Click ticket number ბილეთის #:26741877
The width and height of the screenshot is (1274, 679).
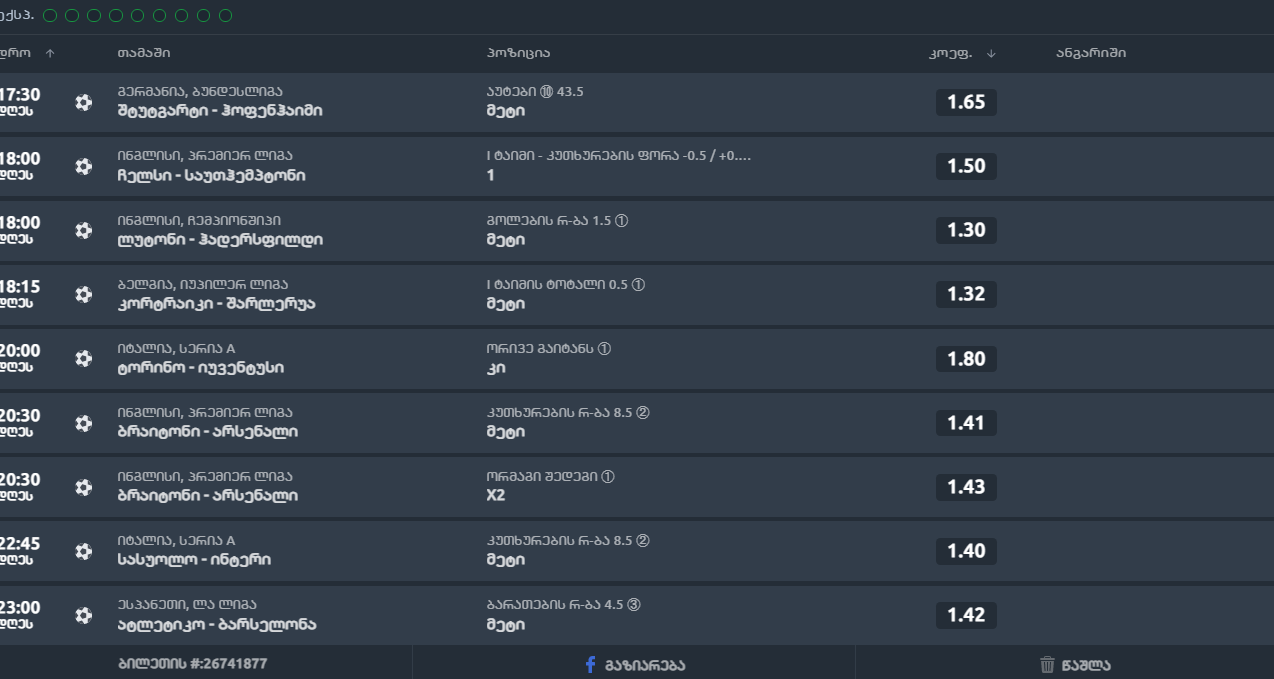pos(192,664)
